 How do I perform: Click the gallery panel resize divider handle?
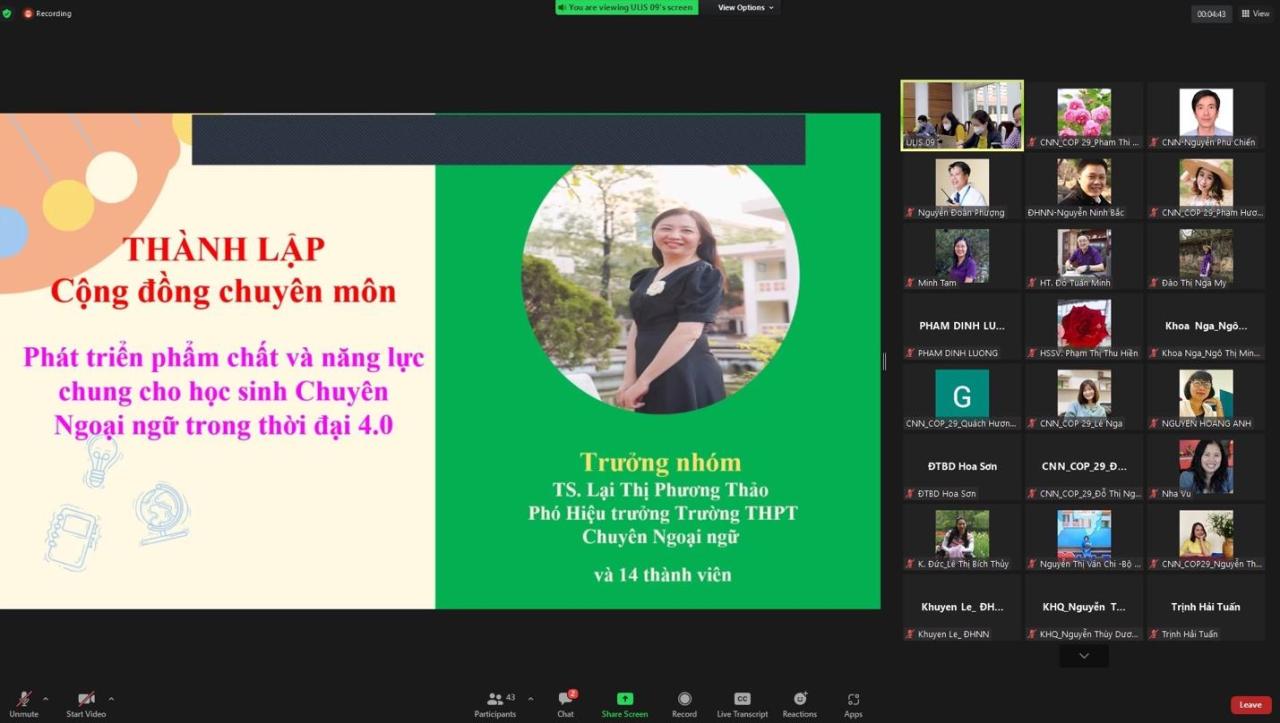click(884, 361)
